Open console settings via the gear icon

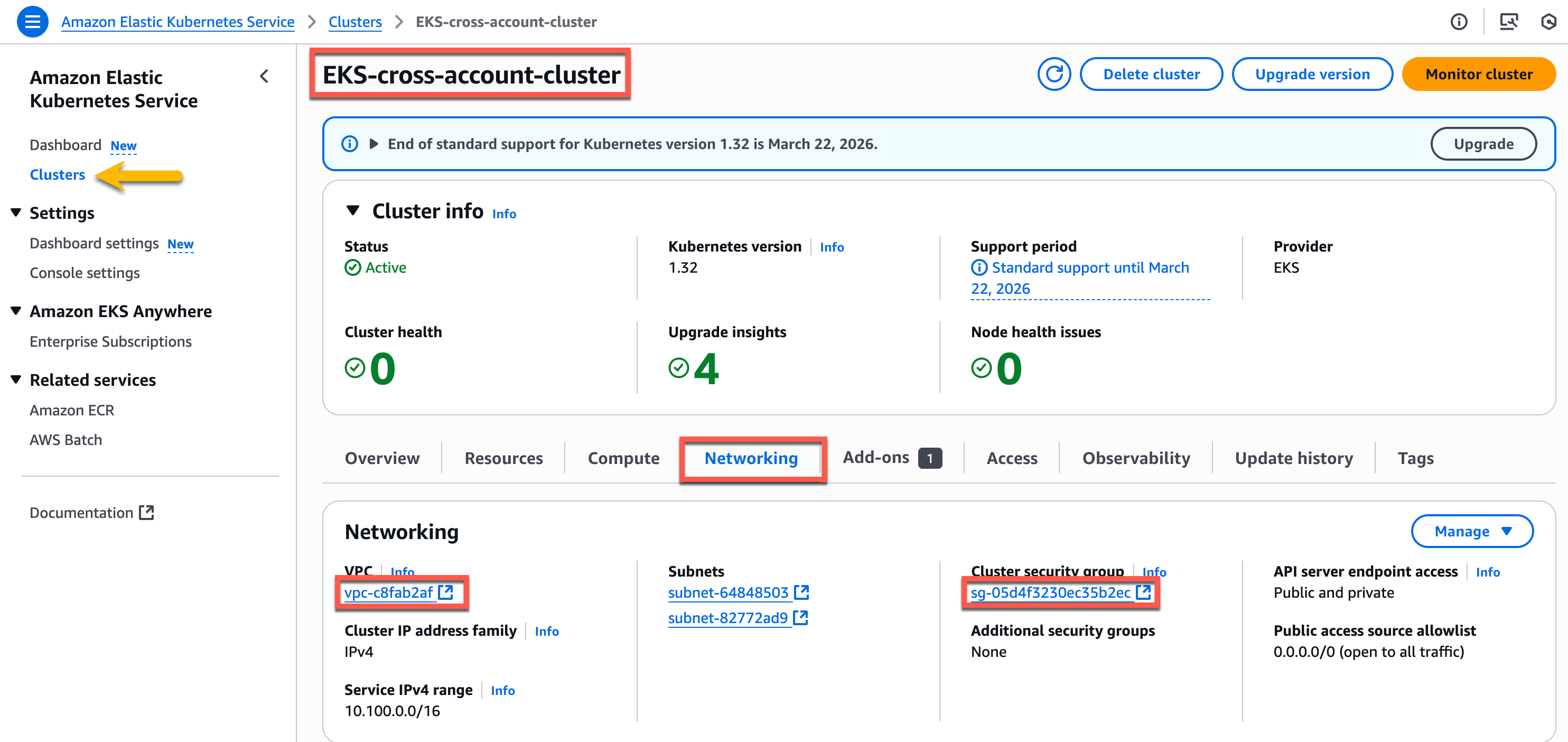[x=1549, y=21]
